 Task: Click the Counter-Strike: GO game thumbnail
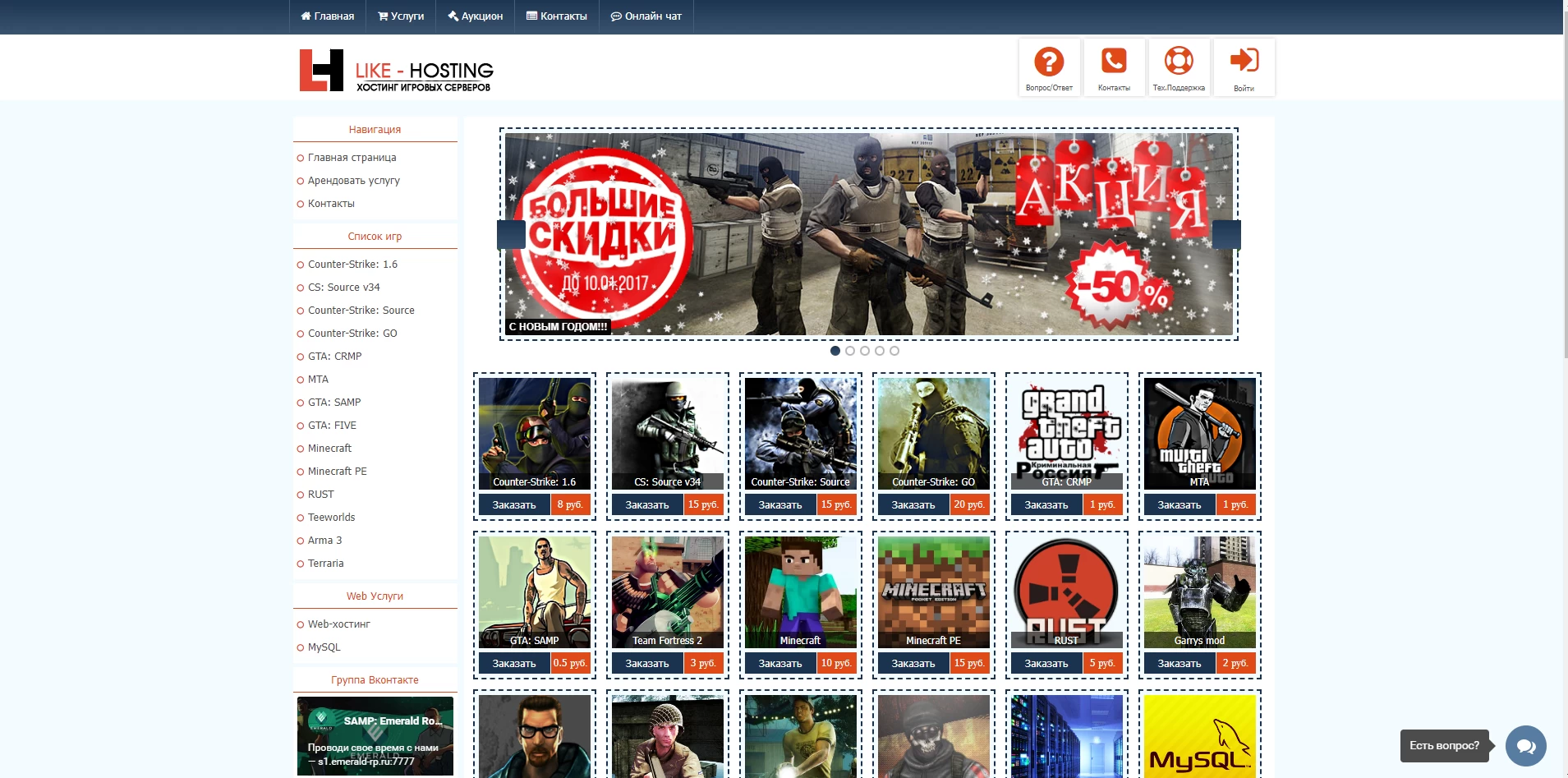(934, 434)
